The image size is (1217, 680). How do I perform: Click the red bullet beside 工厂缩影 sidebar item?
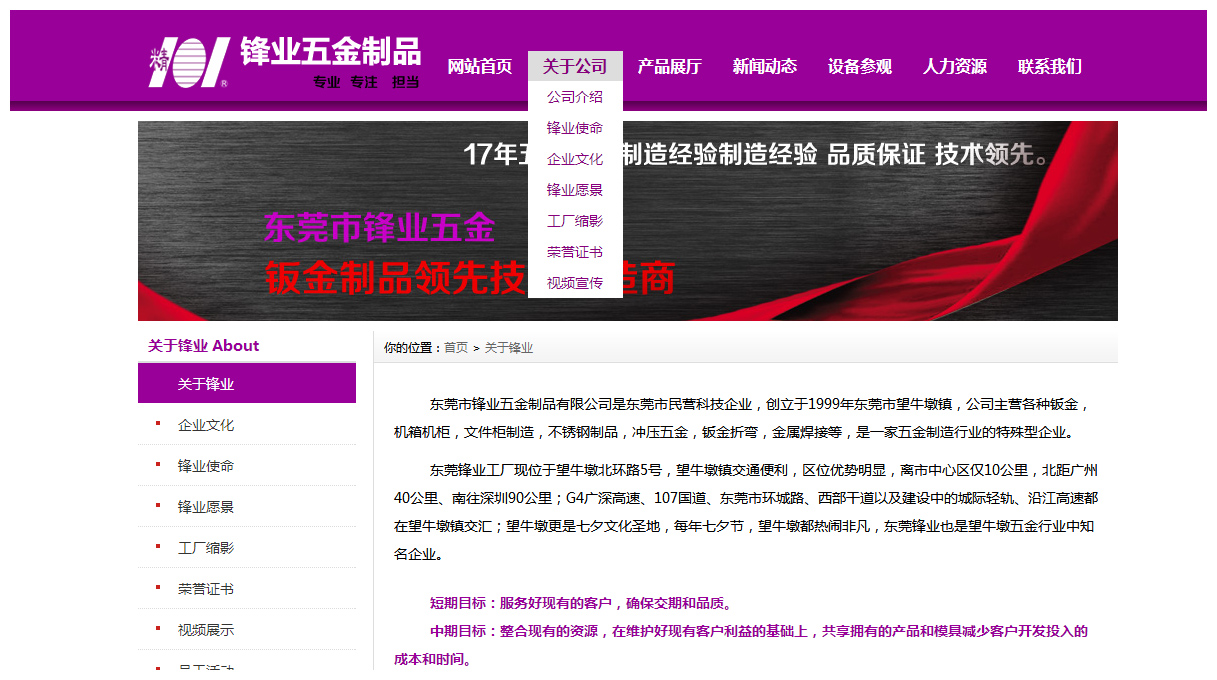158,547
